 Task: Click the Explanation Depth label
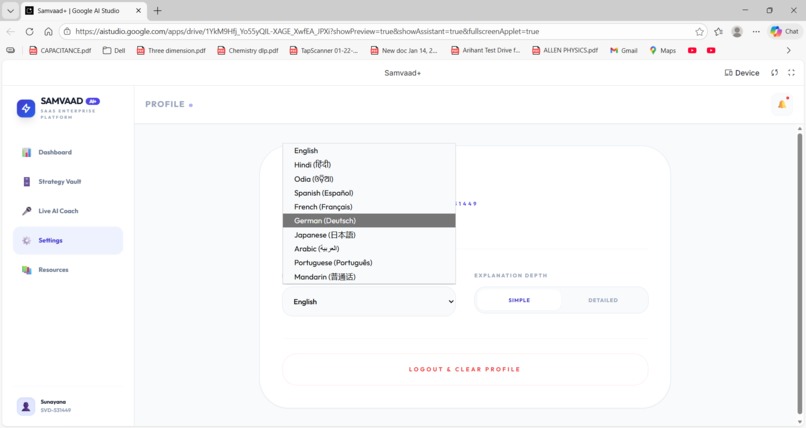pyautogui.click(x=510, y=275)
